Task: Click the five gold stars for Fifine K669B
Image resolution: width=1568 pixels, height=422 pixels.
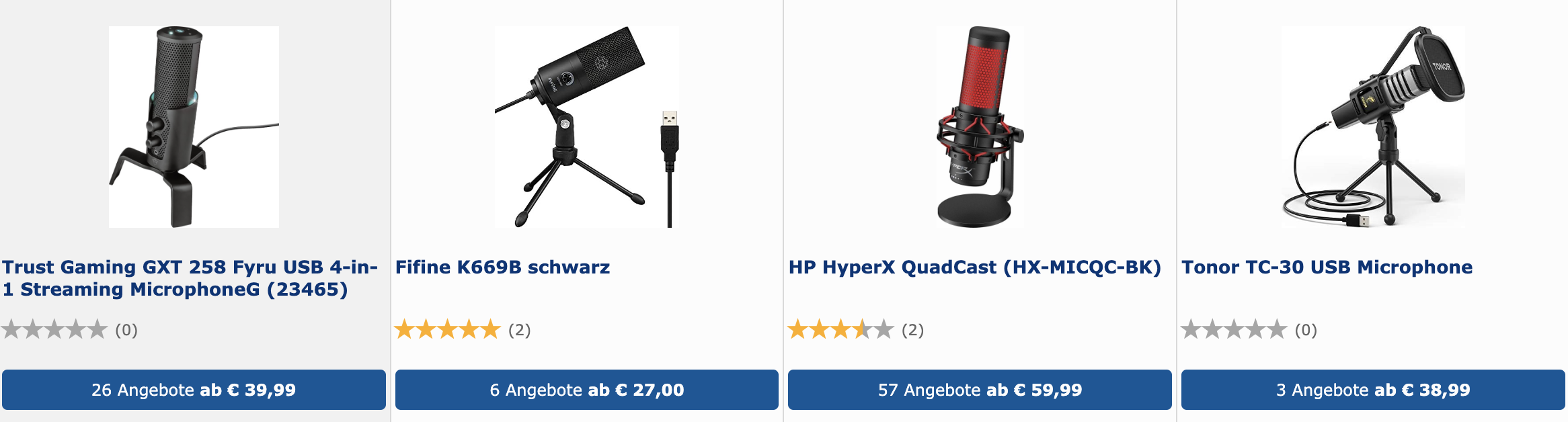Action: coord(448,329)
